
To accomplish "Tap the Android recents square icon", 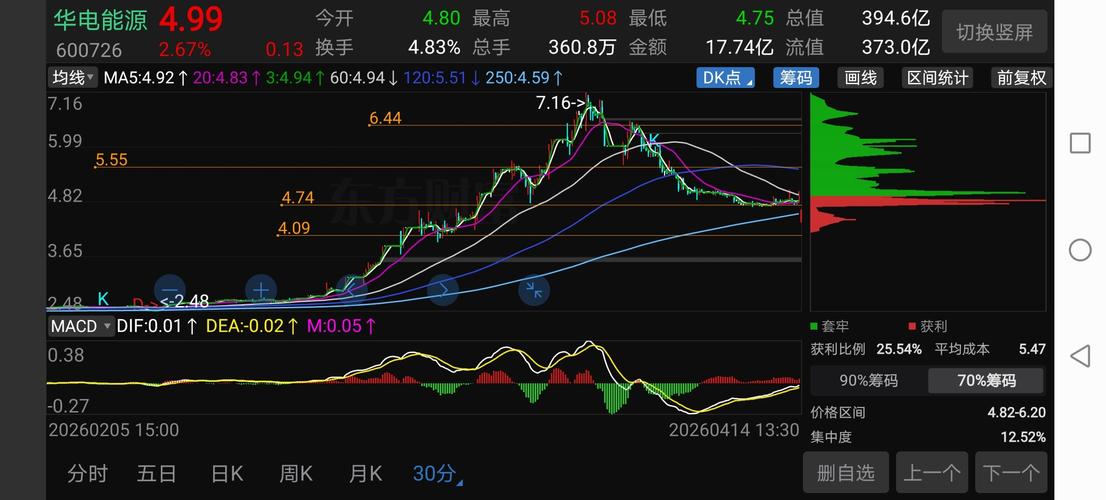I will tap(1080, 143).
